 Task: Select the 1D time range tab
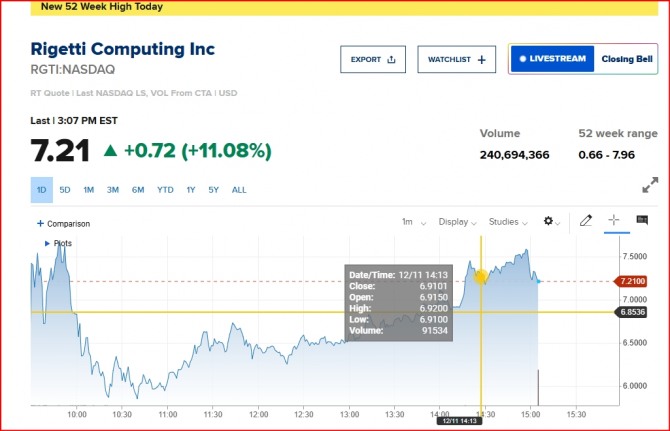tap(41, 190)
